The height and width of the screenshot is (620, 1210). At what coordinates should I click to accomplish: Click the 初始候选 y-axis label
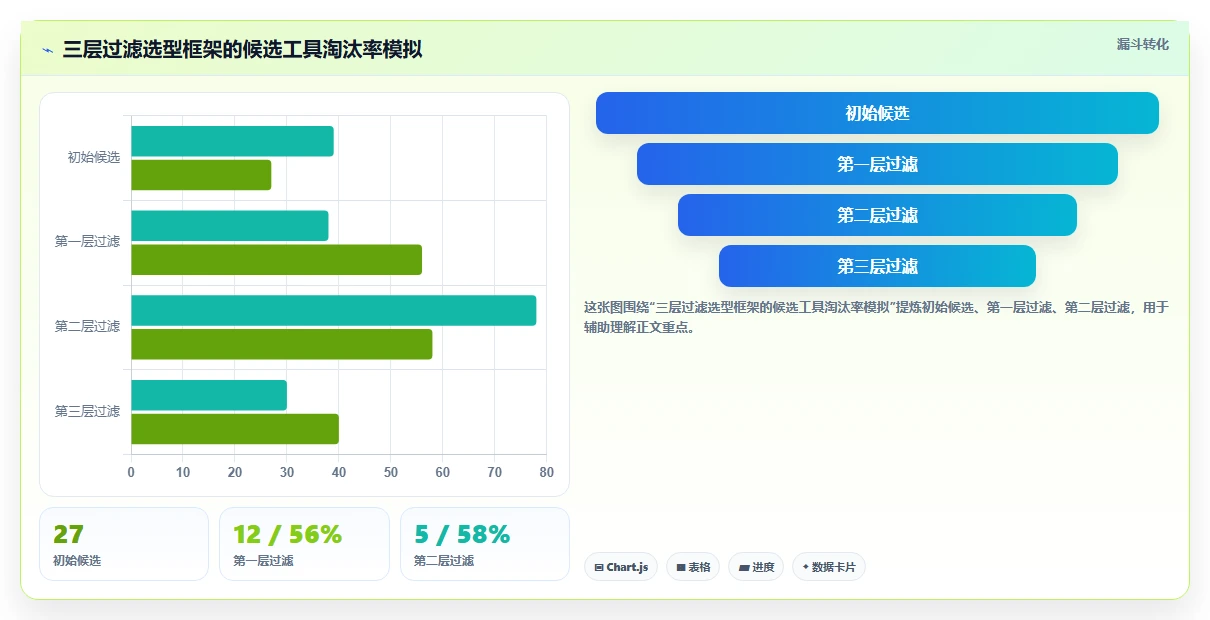(94, 157)
